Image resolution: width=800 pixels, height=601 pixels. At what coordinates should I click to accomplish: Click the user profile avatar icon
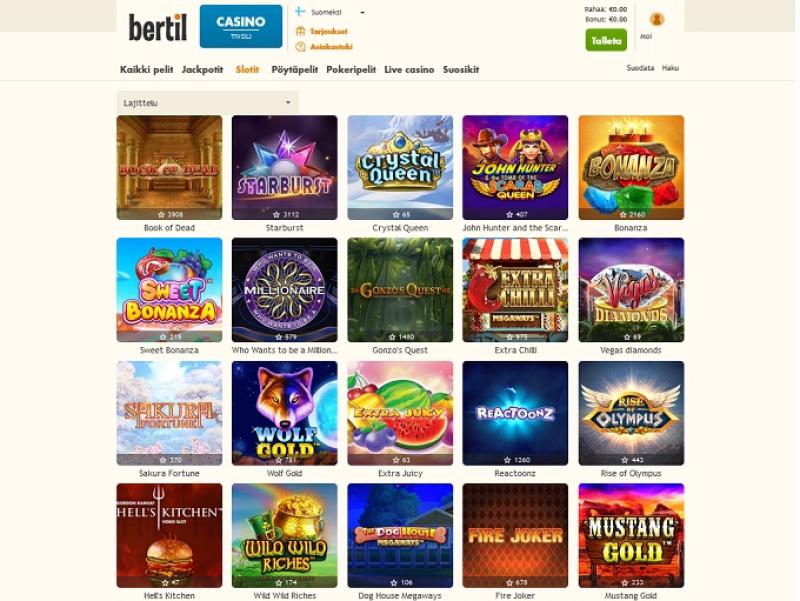point(657,19)
